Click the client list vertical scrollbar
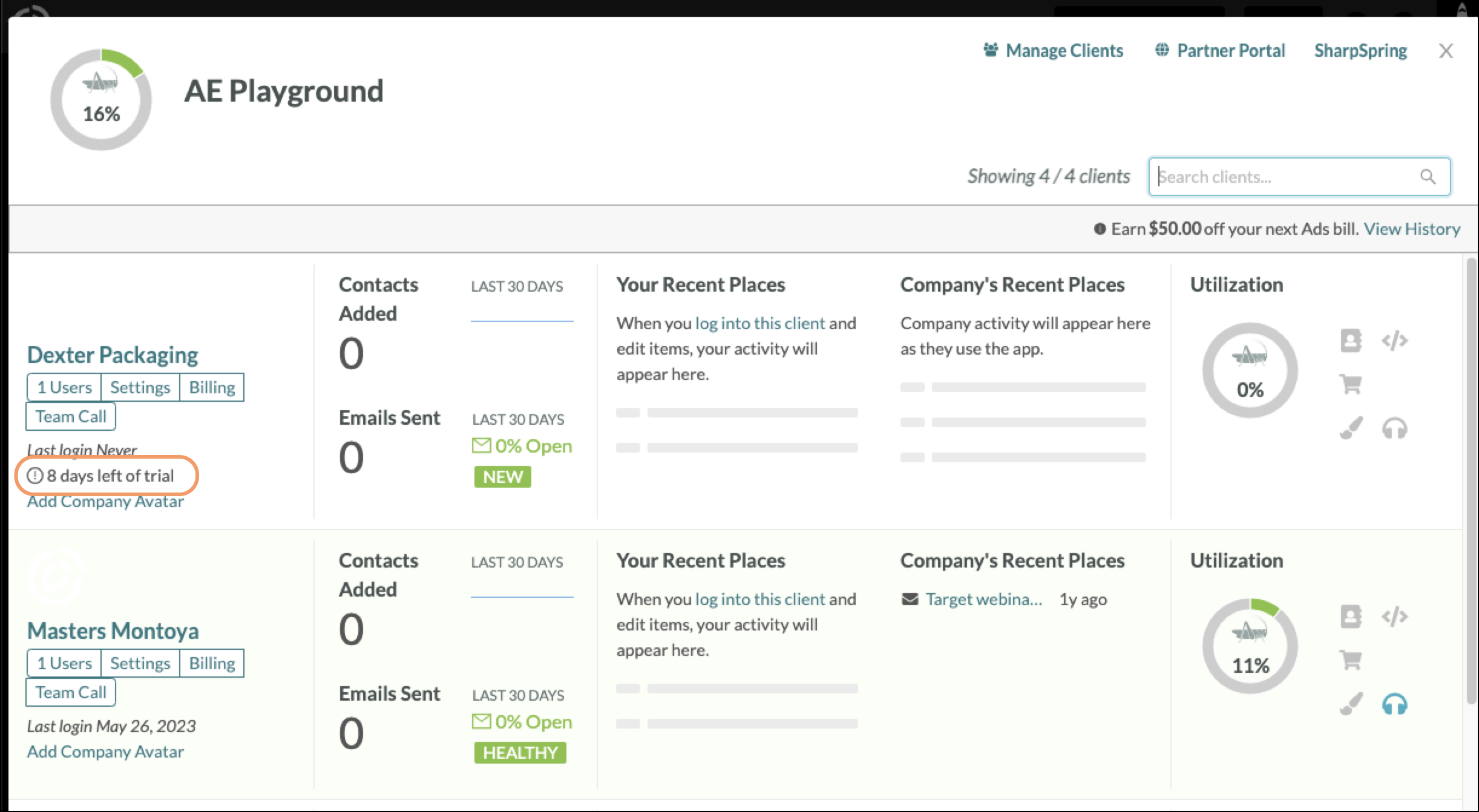This screenshot has width=1479, height=812. [x=1471, y=481]
